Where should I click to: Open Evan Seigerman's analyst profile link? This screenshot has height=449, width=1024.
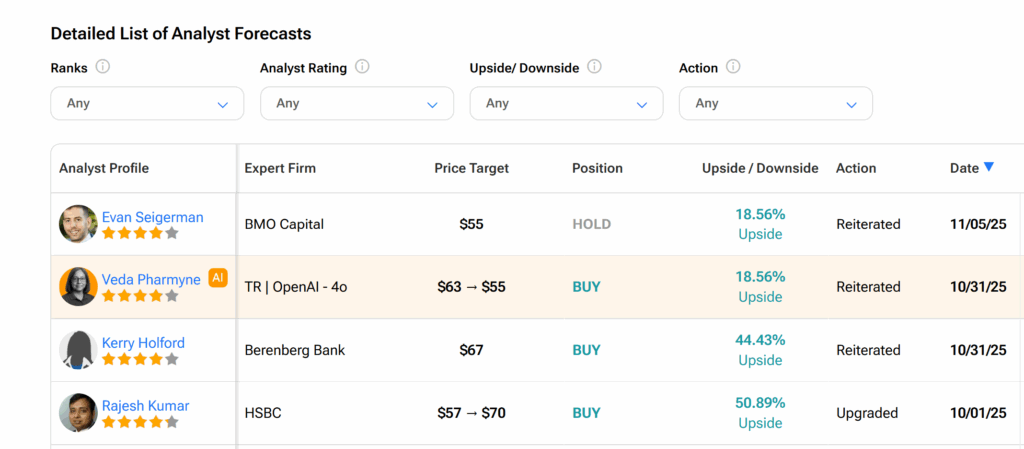pyautogui.click(x=152, y=217)
